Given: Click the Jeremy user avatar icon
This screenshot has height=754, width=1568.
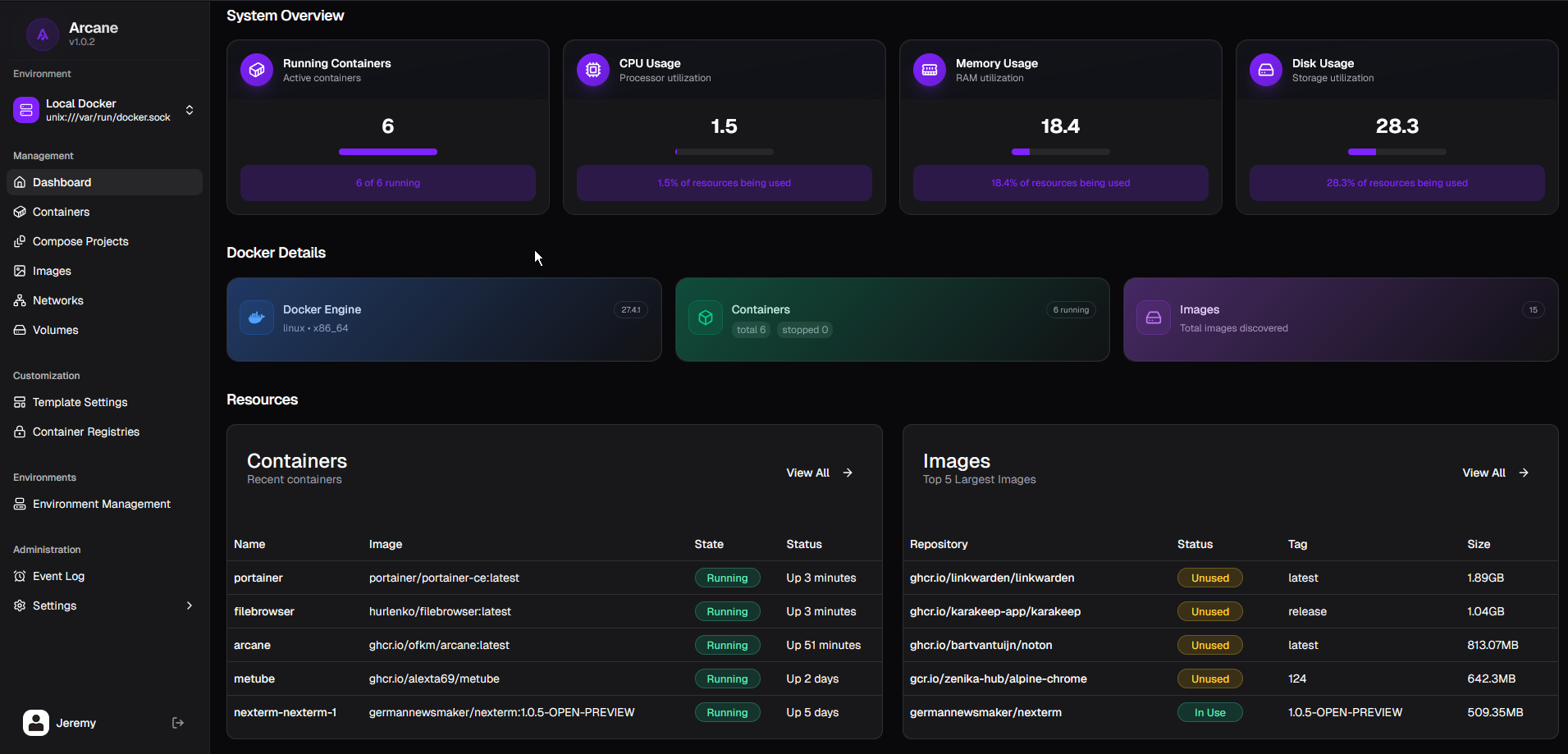Looking at the screenshot, I should (x=36, y=723).
